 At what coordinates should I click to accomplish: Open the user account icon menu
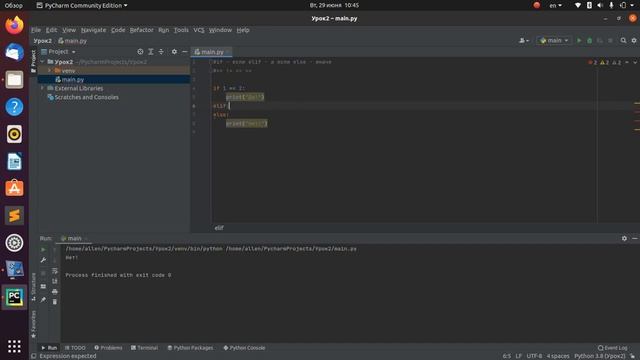[524, 40]
